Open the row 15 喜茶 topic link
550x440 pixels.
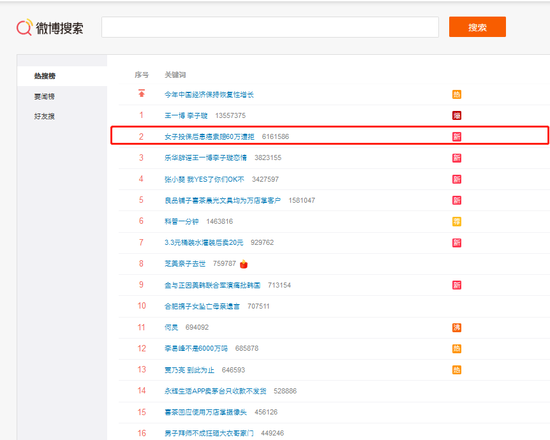[x=206, y=412]
